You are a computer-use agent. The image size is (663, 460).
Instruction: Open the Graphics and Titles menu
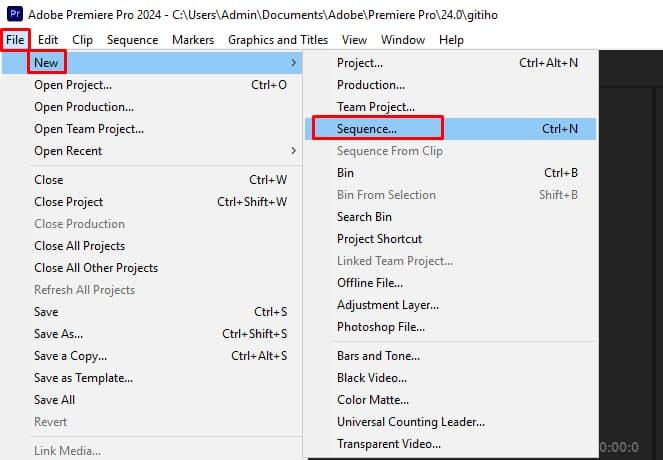278,40
